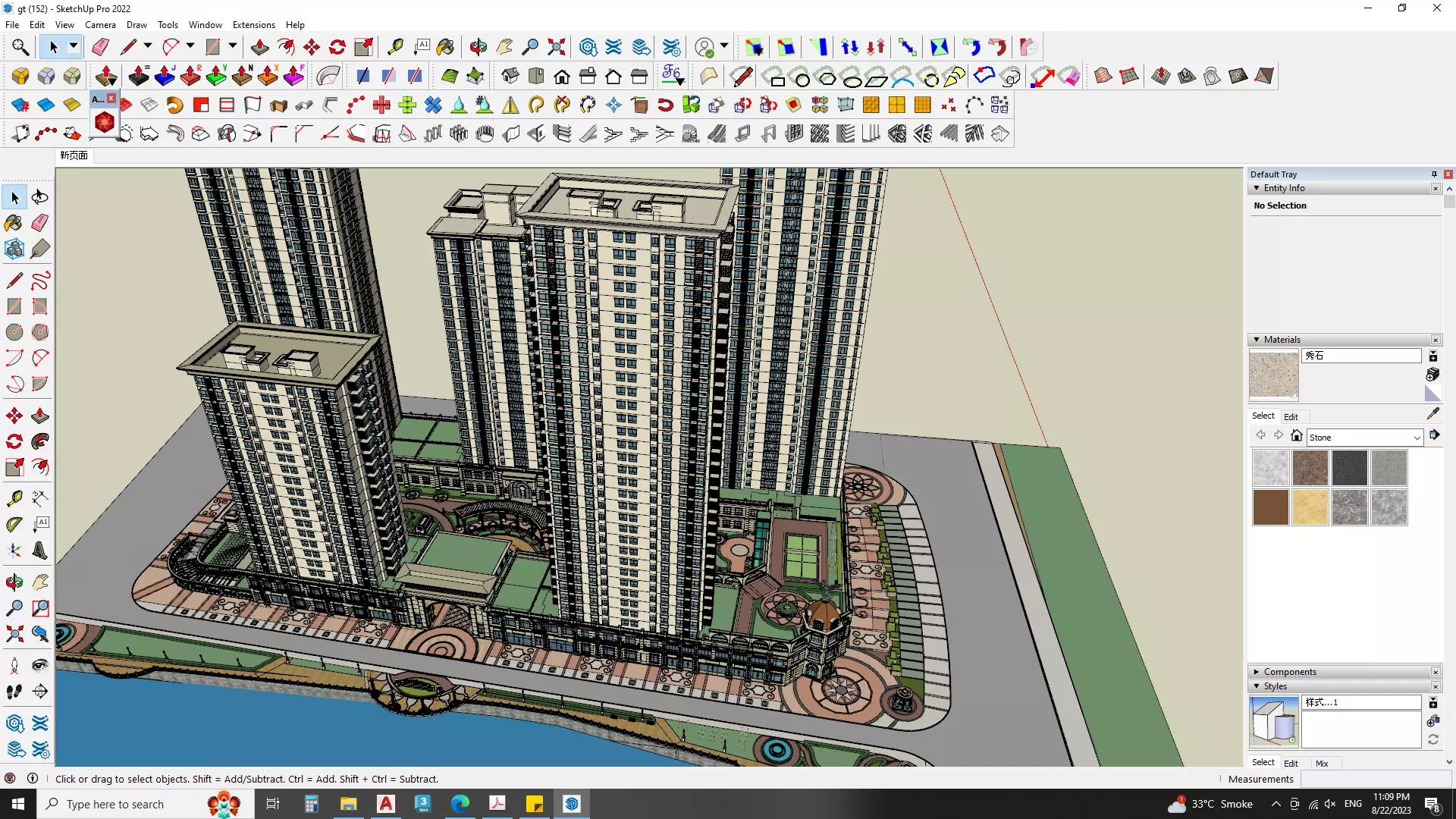This screenshot has width=1456, height=819.
Task: Click the Materials Details arrow button
Action: click(x=1434, y=435)
